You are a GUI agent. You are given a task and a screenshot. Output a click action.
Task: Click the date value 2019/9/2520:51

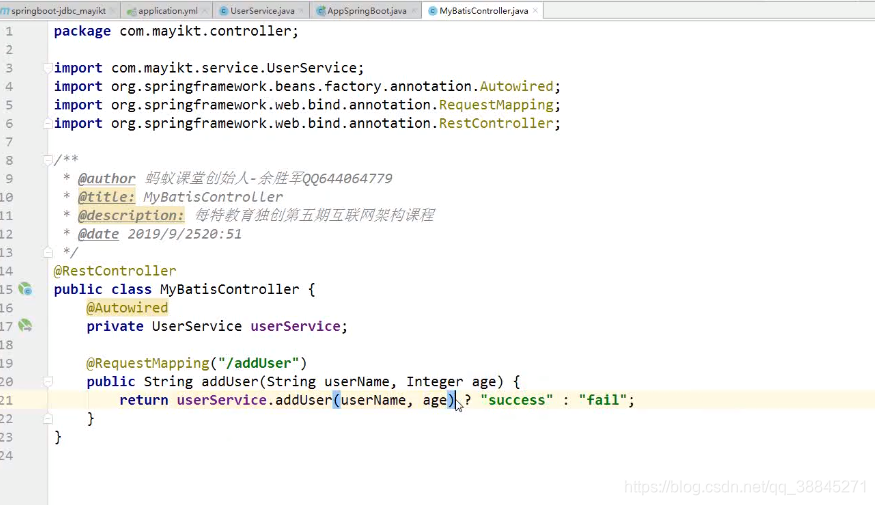(x=185, y=234)
